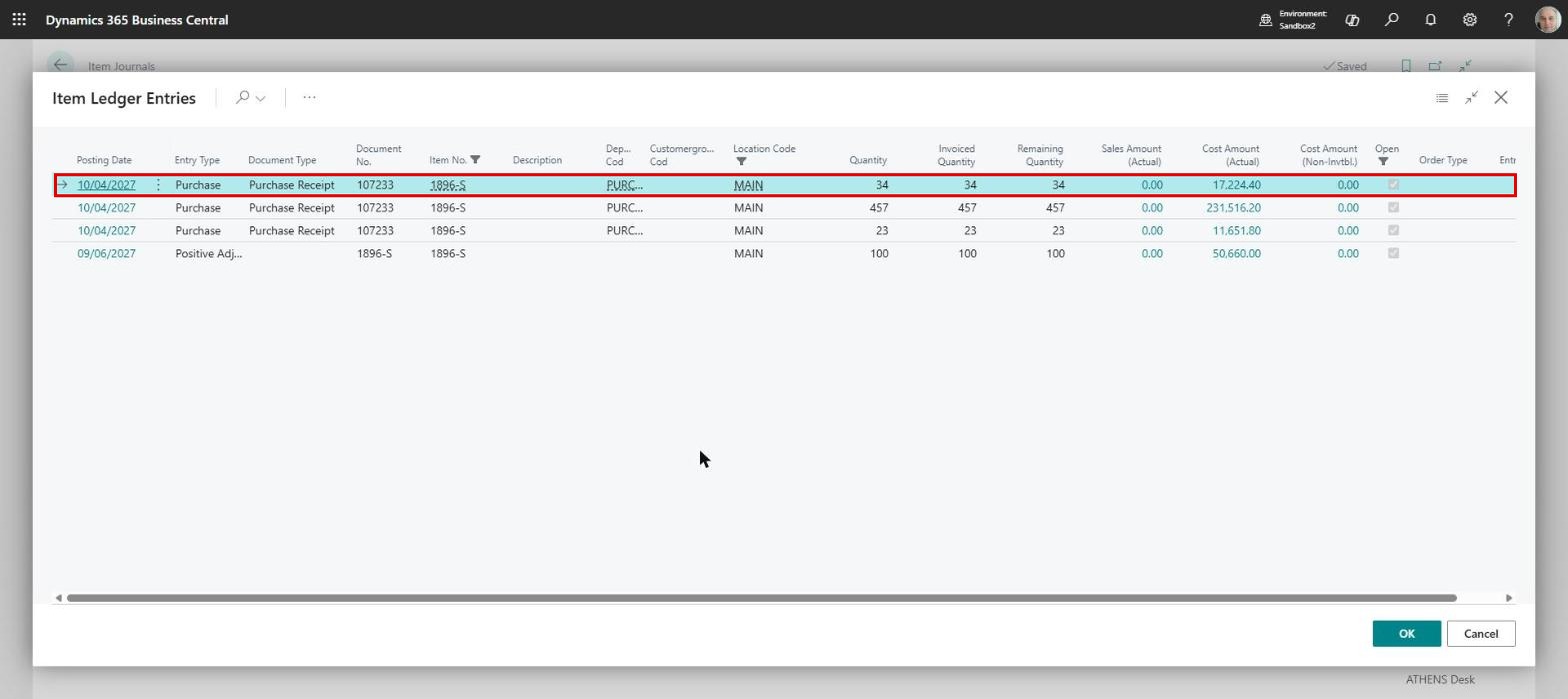This screenshot has height=699, width=1568.
Task: Click the Item No. column filter icon
Action: 475,160
